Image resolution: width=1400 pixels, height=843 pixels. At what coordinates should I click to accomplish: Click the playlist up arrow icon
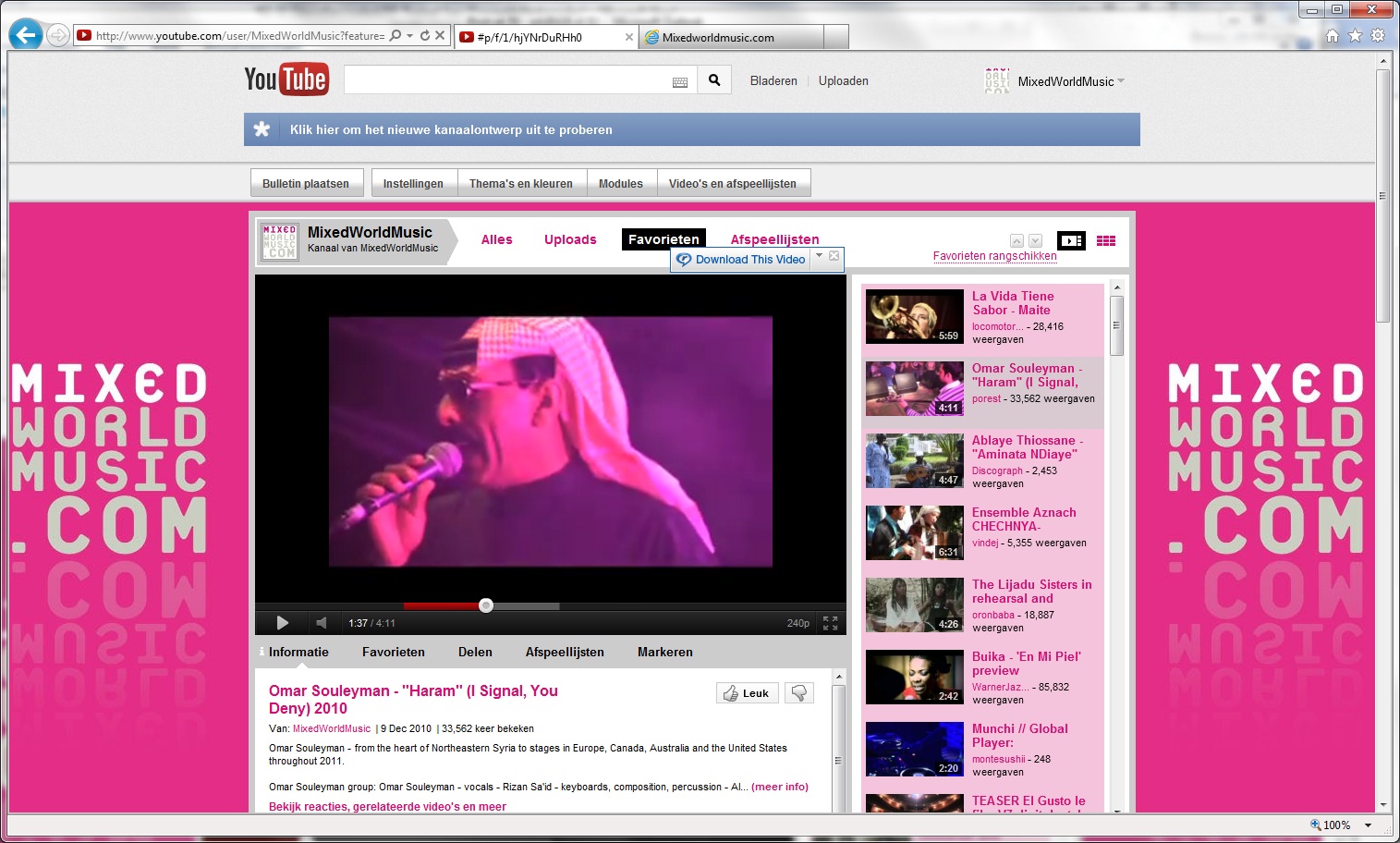pos(1017,240)
